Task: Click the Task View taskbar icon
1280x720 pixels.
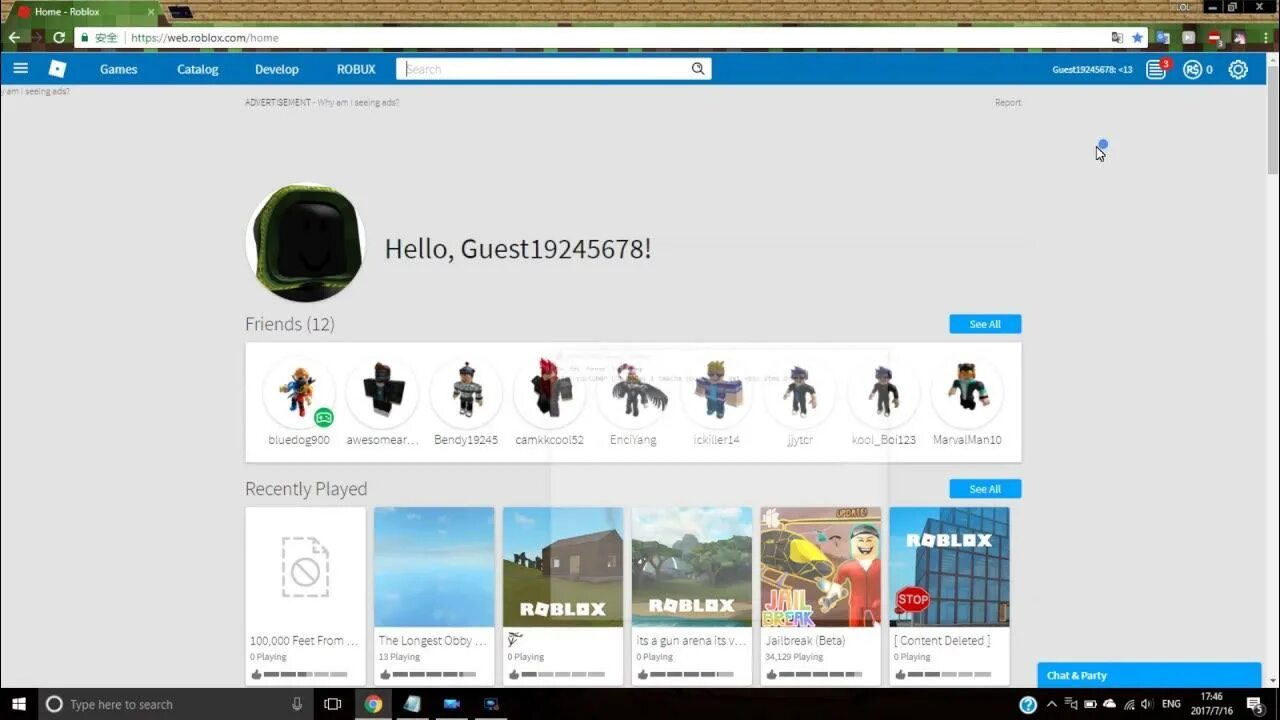Action: 333,704
